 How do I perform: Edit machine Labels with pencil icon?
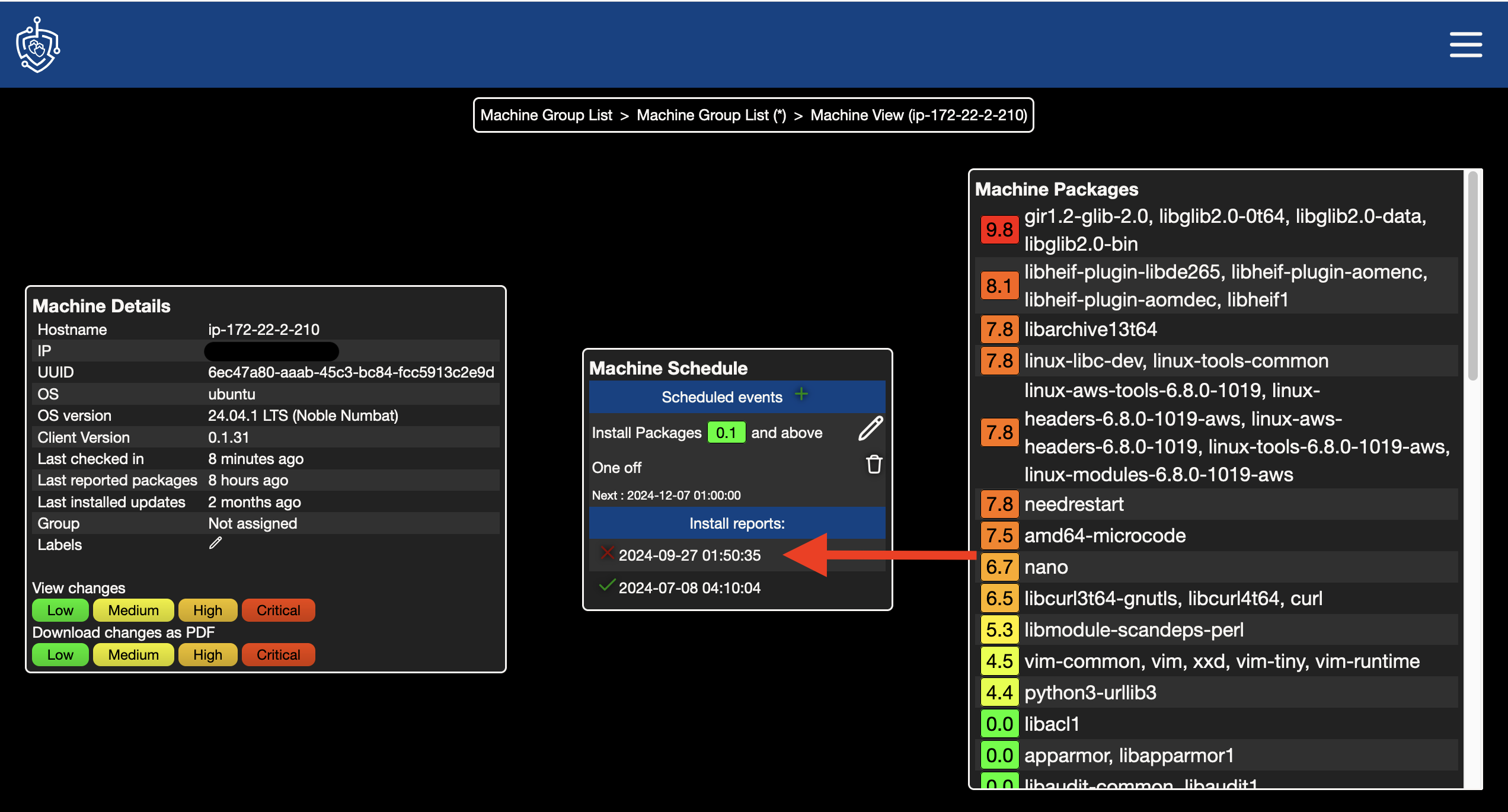click(215, 543)
